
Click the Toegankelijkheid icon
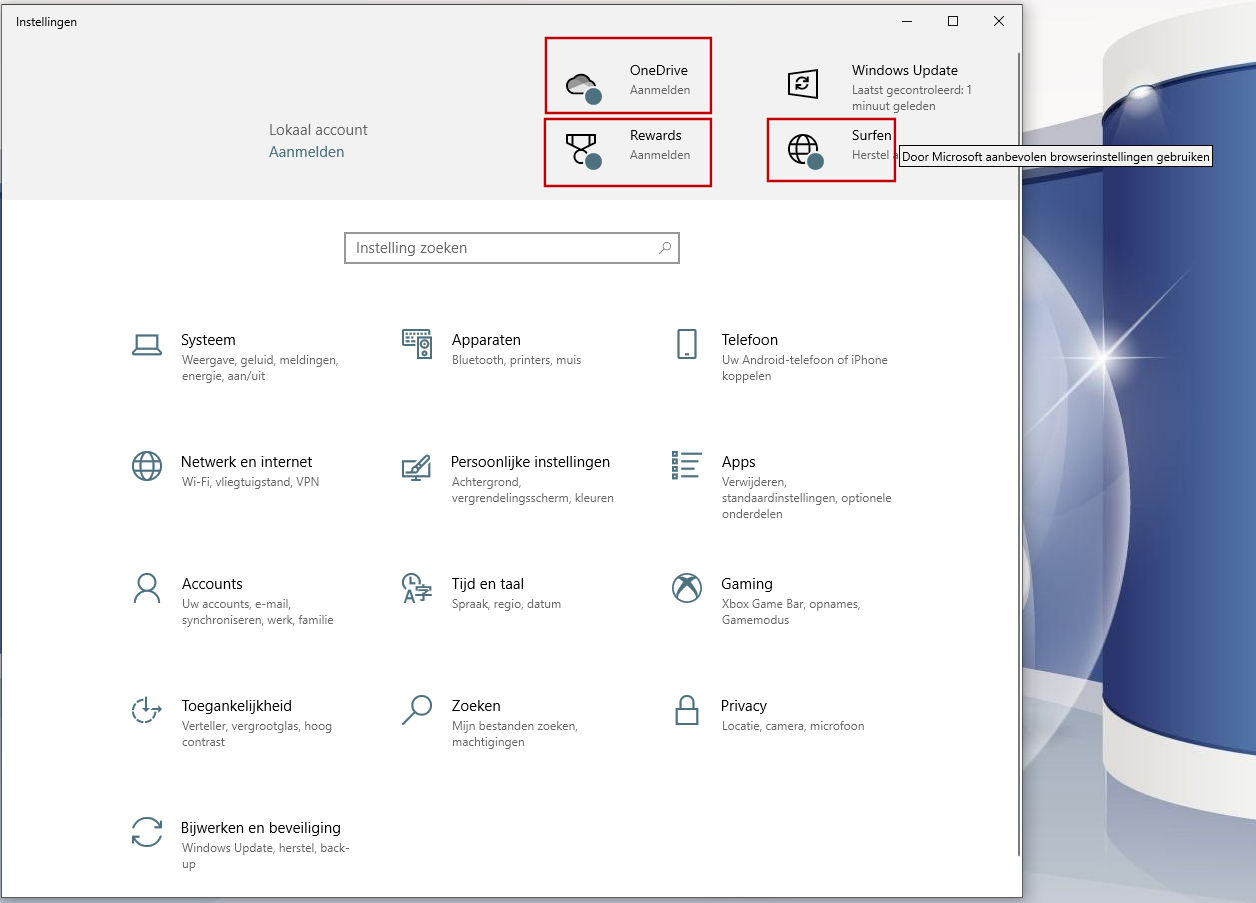point(147,710)
